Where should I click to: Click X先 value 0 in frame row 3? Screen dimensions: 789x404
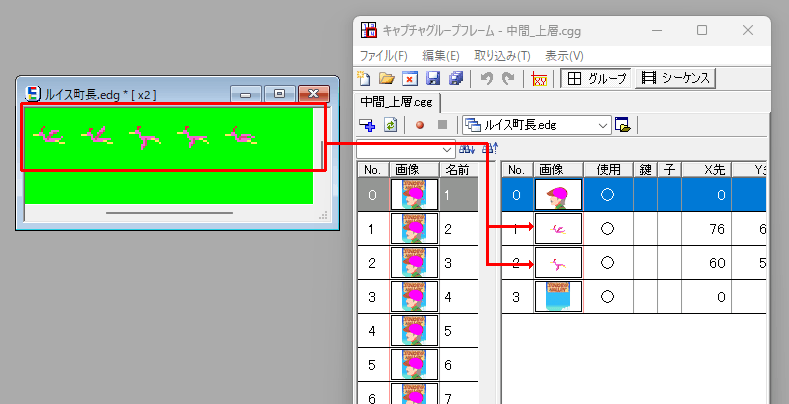721,297
